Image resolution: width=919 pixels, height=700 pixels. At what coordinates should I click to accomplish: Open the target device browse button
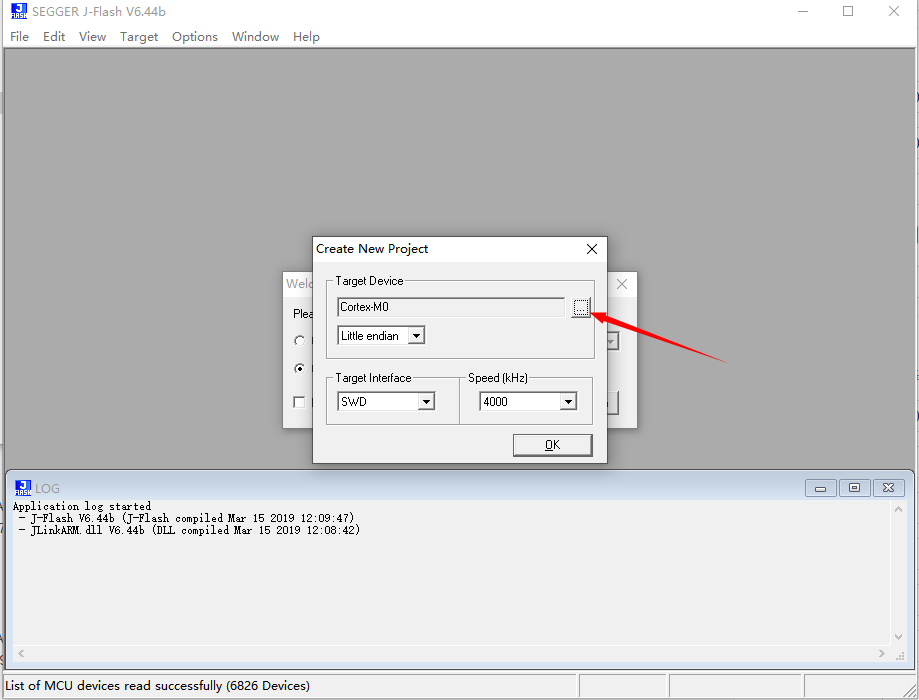click(x=580, y=307)
